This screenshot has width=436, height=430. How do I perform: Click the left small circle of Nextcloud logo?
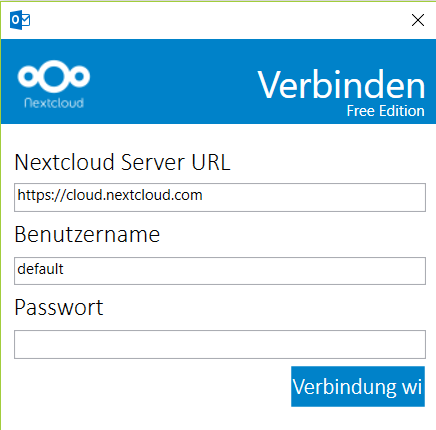pos(28,76)
